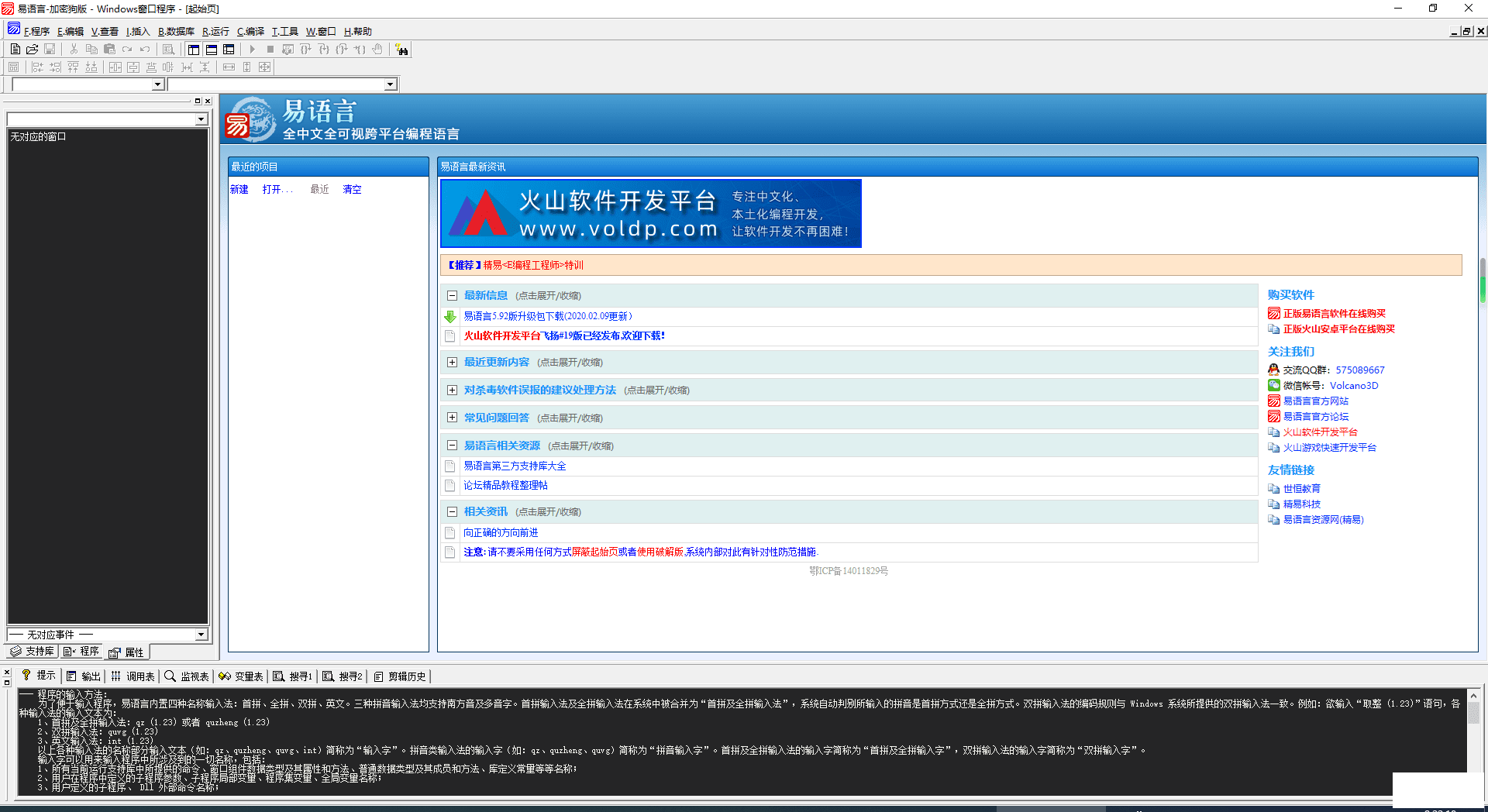This screenshot has height=812, width=1488.
Task: Click the form designer icon in second toolbar
Action: (13, 67)
